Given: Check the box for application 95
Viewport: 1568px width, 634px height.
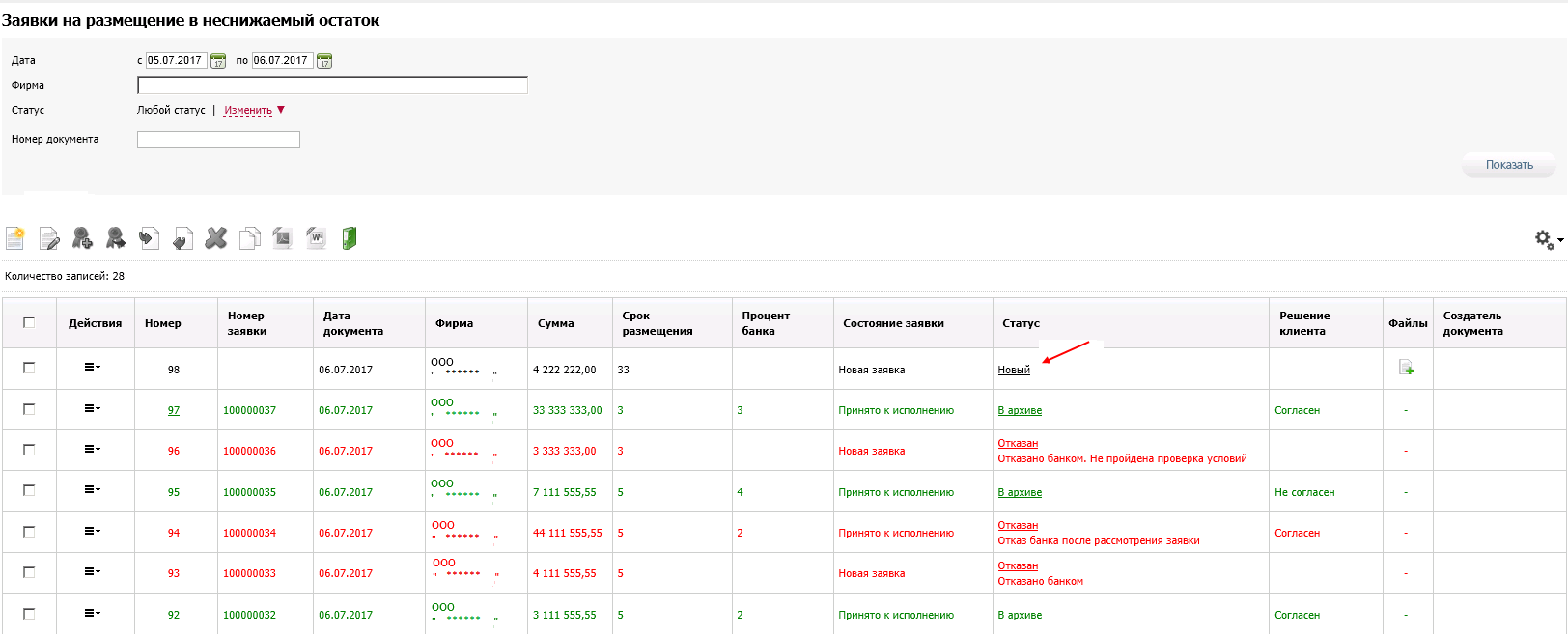Looking at the screenshot, I should pyautogui.click(x=29, y=490).
